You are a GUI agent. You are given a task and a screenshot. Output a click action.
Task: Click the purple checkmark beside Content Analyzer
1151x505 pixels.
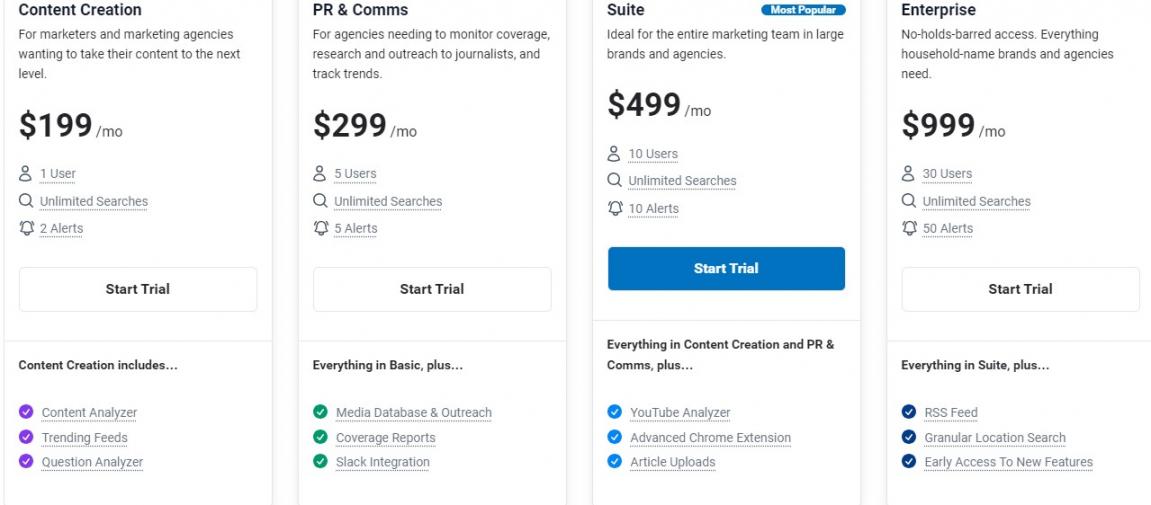[x=26, y=412]
